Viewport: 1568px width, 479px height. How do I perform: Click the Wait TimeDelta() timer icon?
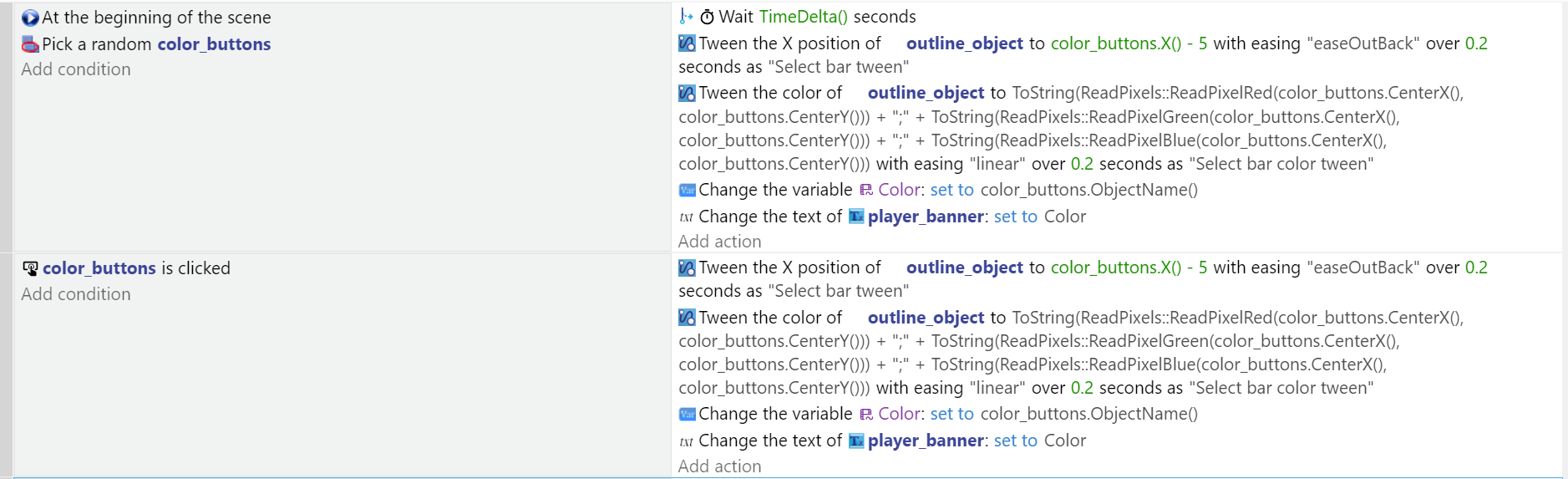707,17
